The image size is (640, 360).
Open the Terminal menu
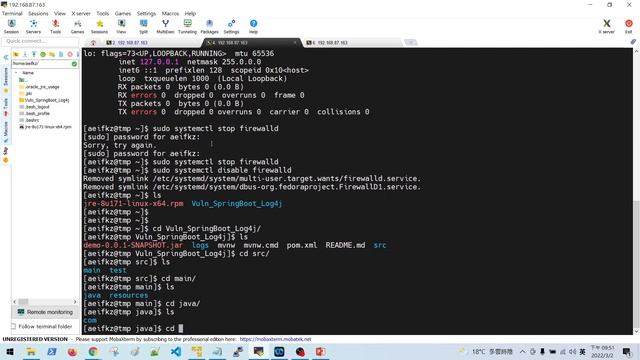point(12,13)
